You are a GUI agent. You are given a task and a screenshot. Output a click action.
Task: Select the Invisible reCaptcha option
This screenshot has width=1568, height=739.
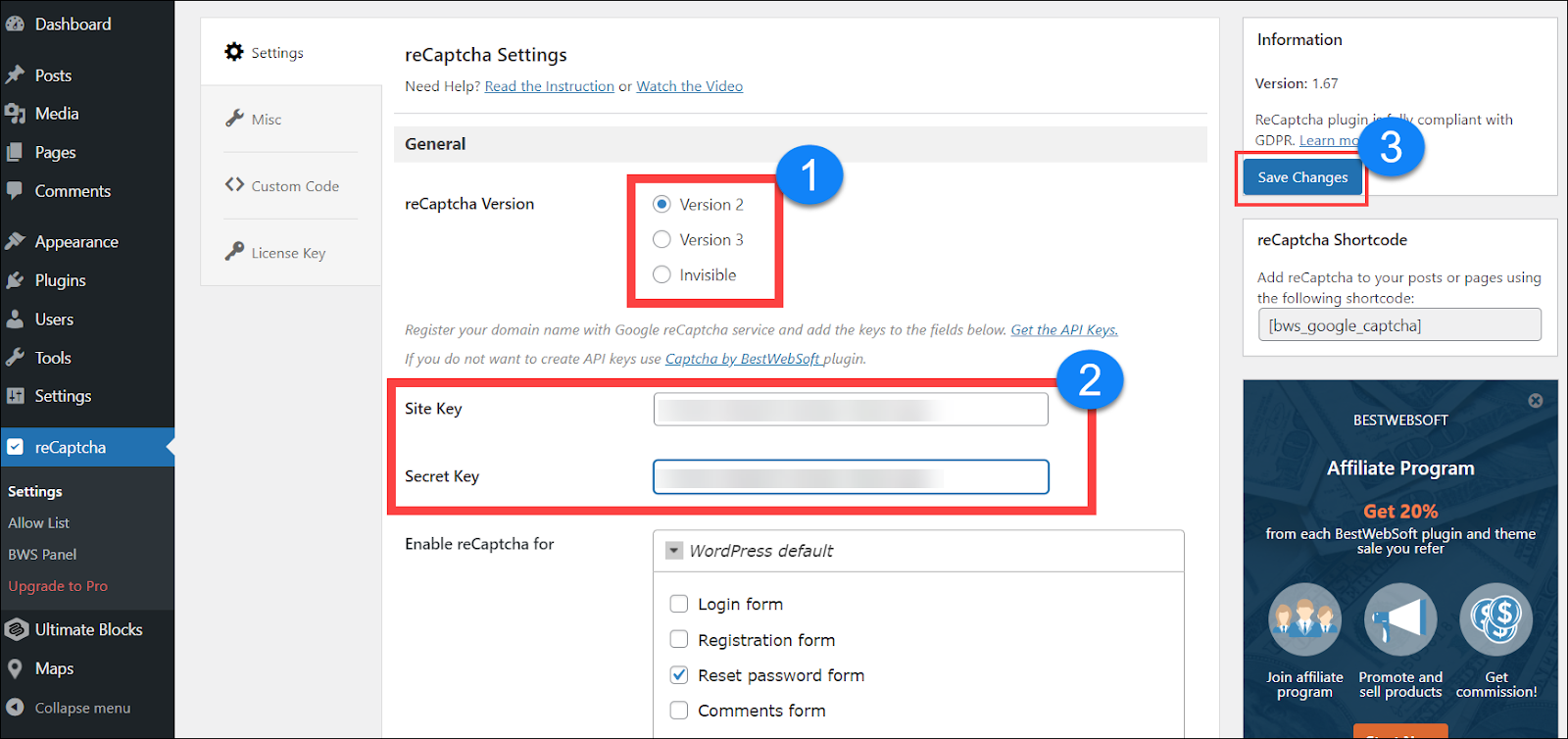661,274
